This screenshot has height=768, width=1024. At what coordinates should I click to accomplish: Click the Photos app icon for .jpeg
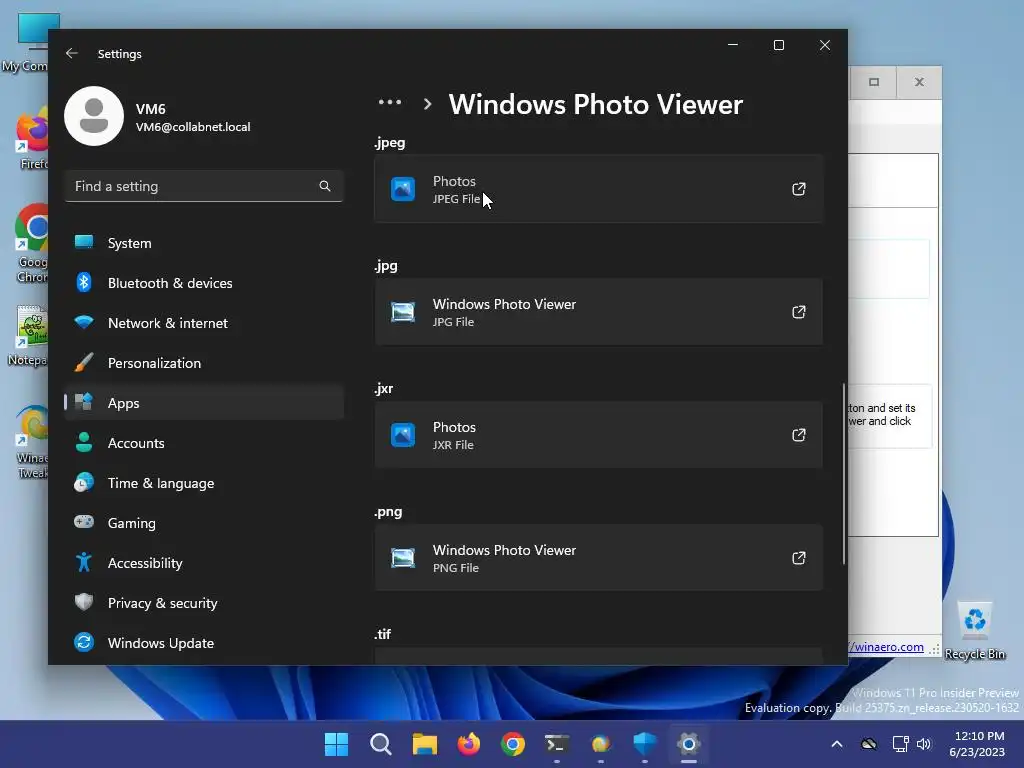[x=403, y=189]
